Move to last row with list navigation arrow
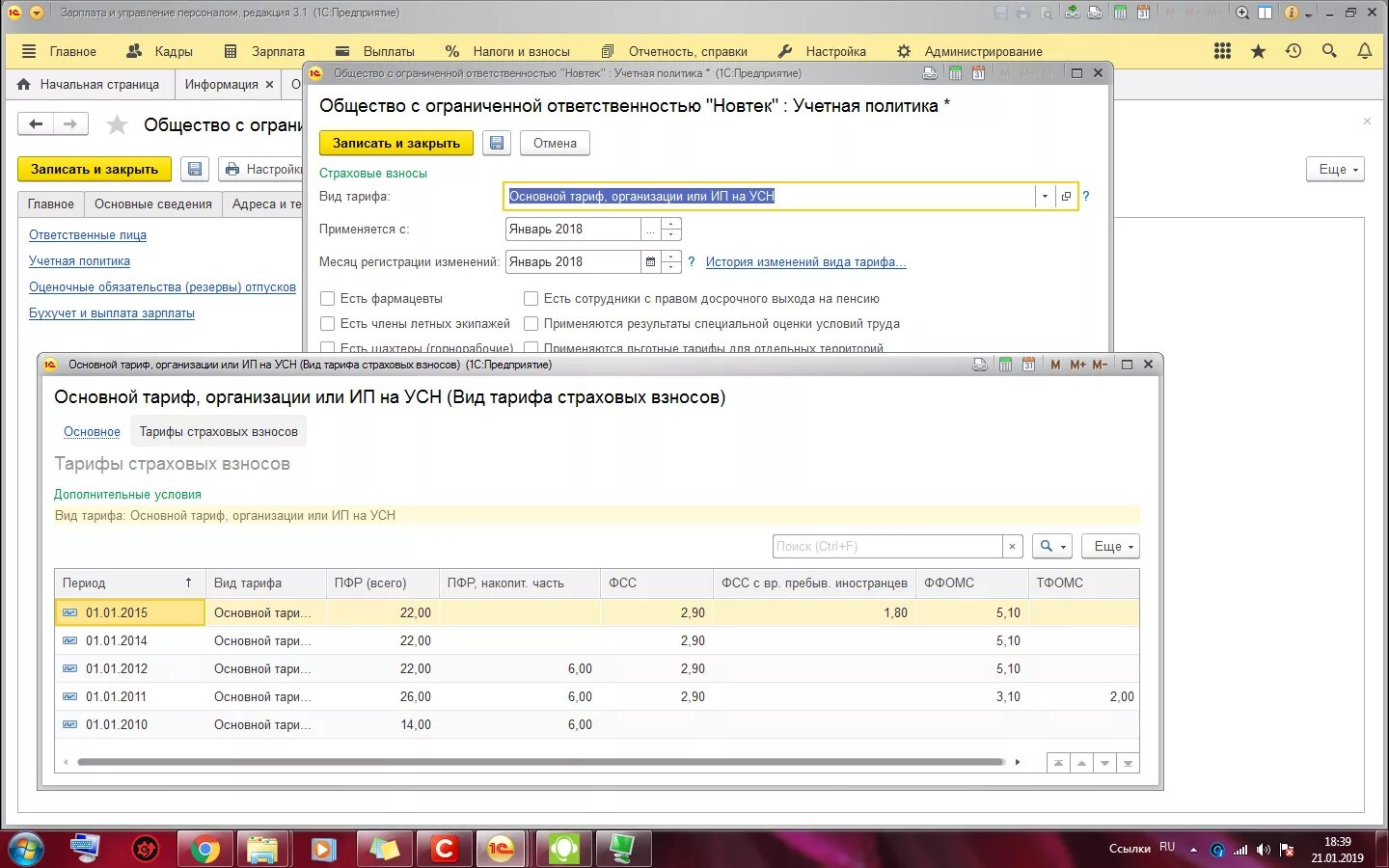The height and width of the screenshot is (868, 1389). [1128, 763]
